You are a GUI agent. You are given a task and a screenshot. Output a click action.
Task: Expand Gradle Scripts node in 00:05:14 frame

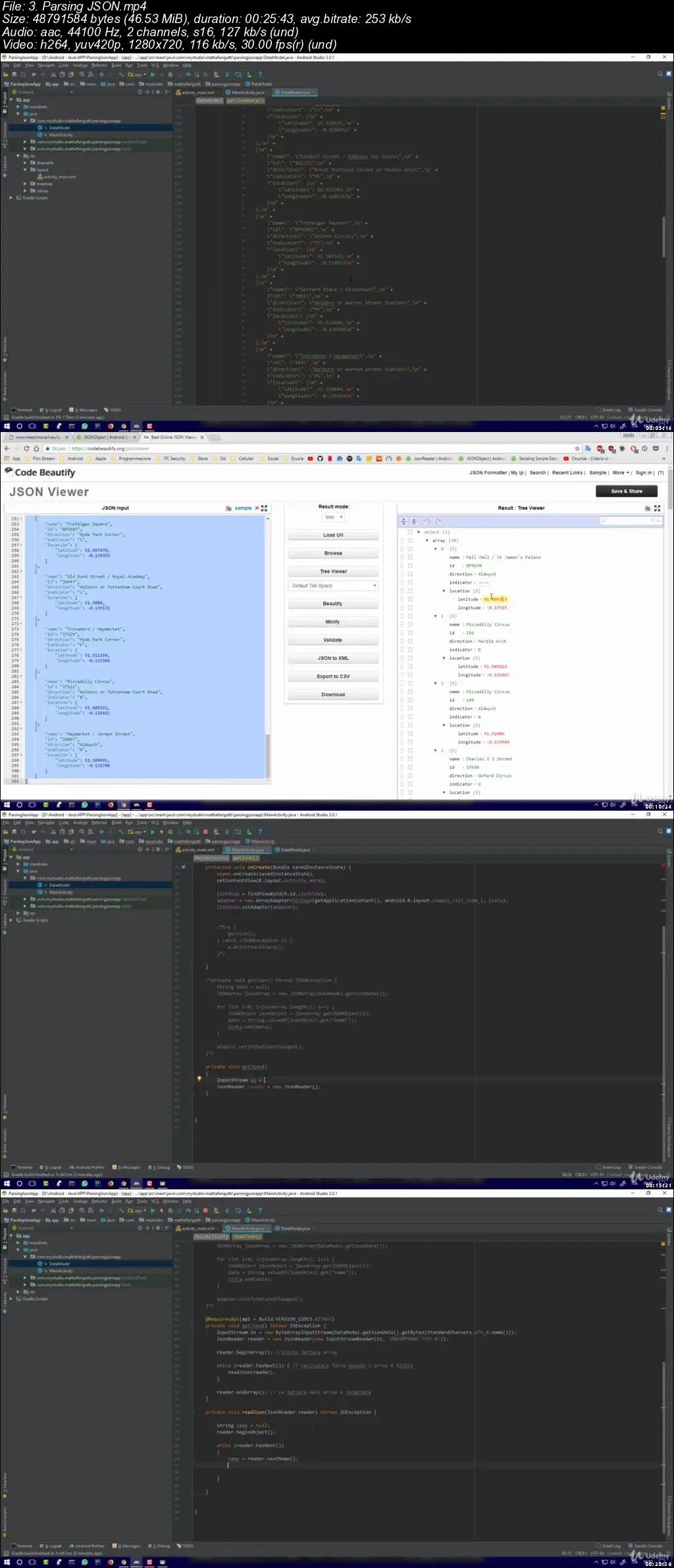tap(11, 198)
